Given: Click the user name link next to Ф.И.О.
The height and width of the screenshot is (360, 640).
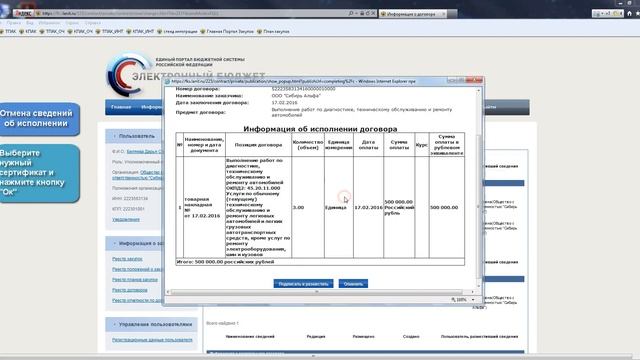Looking at the screenshot, I should (145, 151).
